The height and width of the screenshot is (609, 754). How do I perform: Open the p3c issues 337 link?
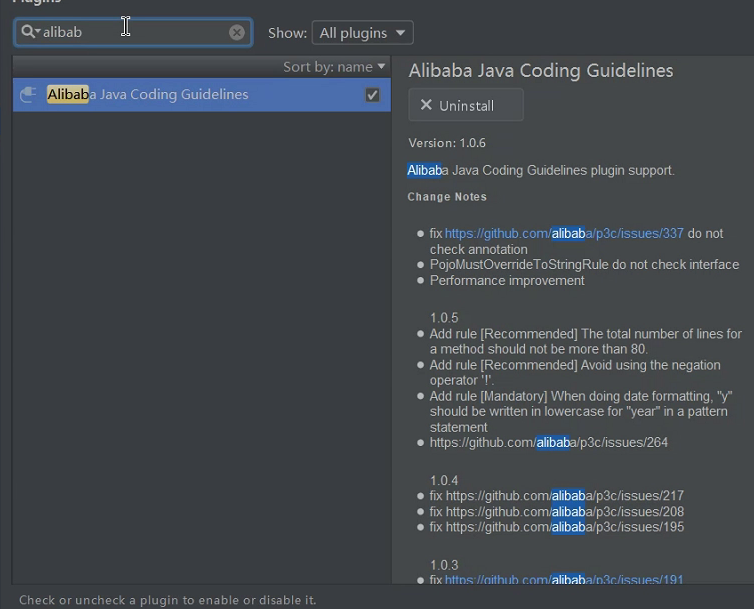click(564, 233)
